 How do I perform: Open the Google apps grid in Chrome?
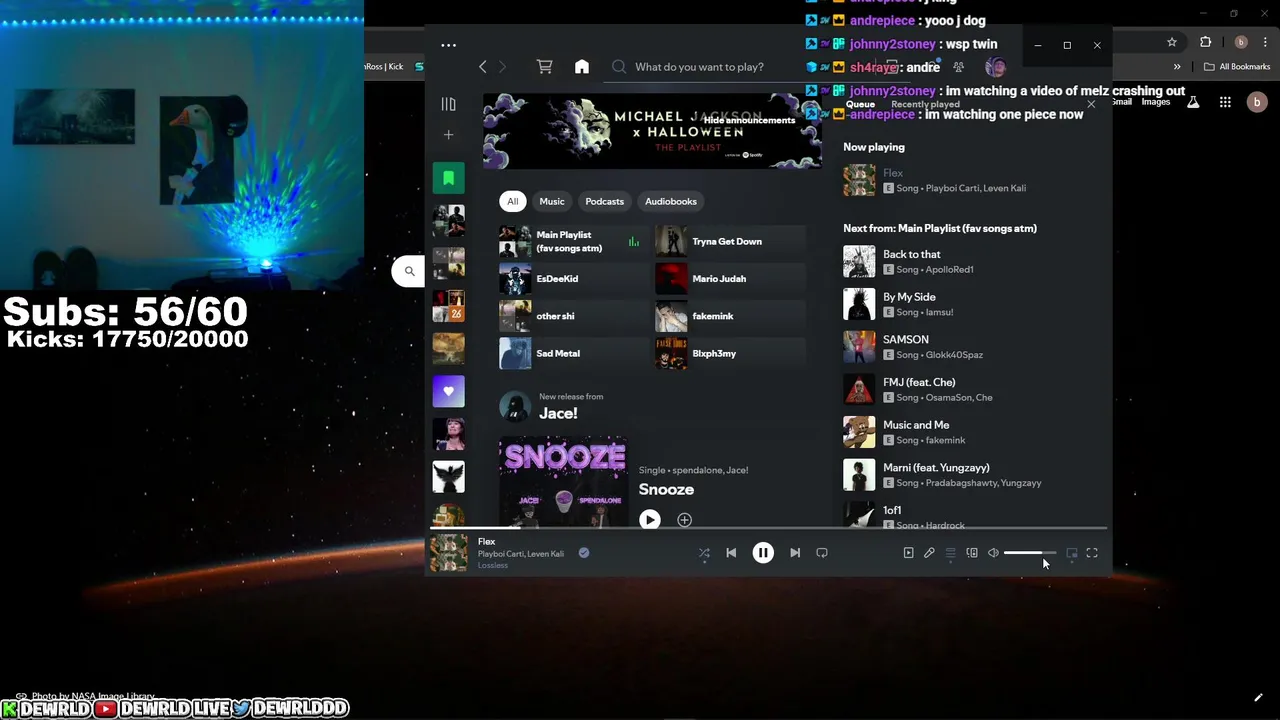click(1225, 102)
